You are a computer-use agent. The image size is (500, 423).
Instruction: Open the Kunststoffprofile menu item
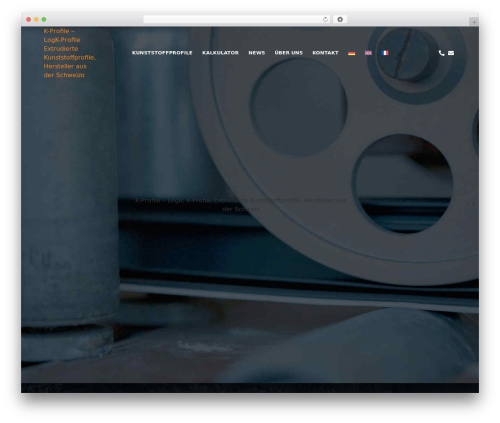pos(162,53)
